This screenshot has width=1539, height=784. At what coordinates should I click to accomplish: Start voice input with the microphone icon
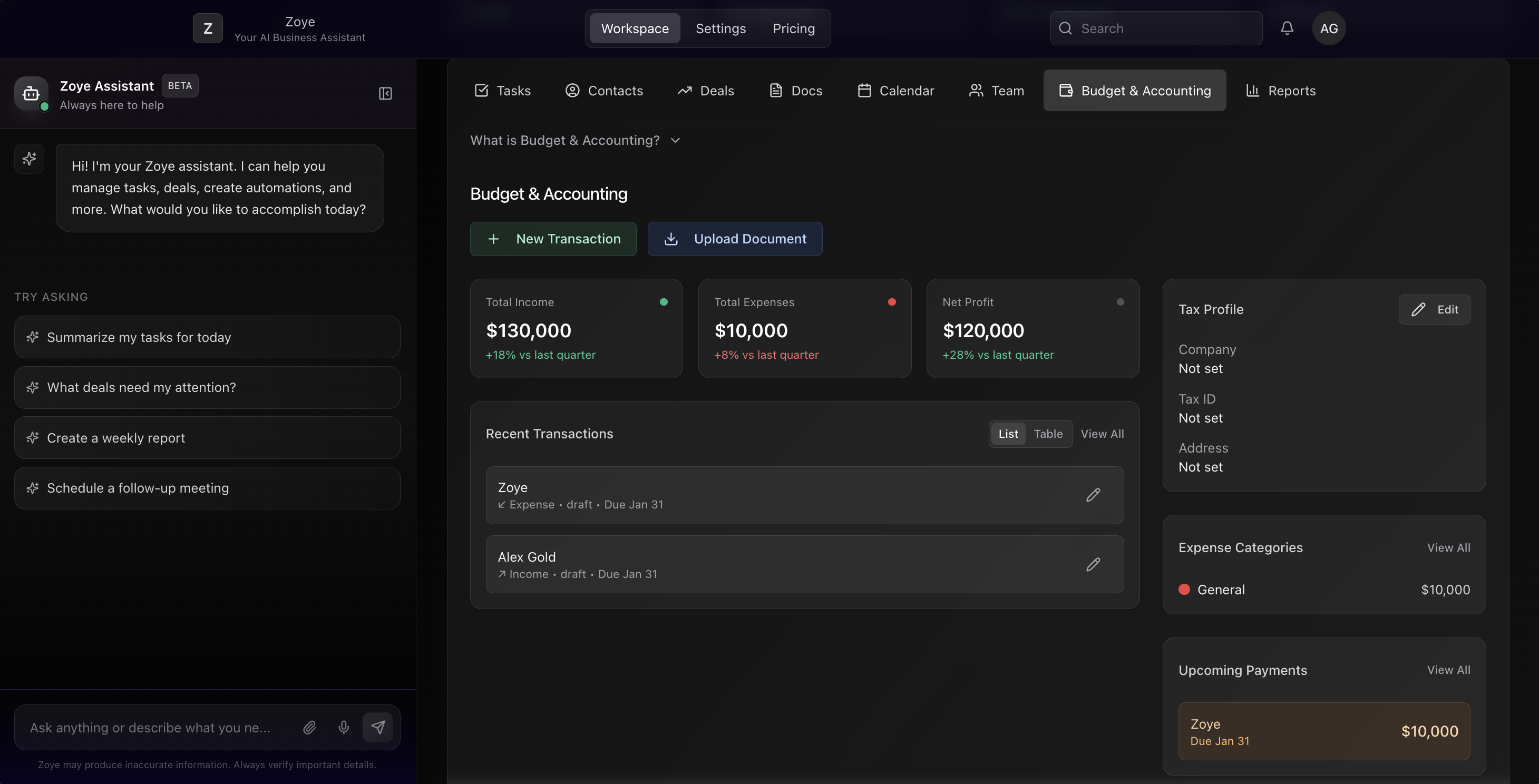pos(344,727)
